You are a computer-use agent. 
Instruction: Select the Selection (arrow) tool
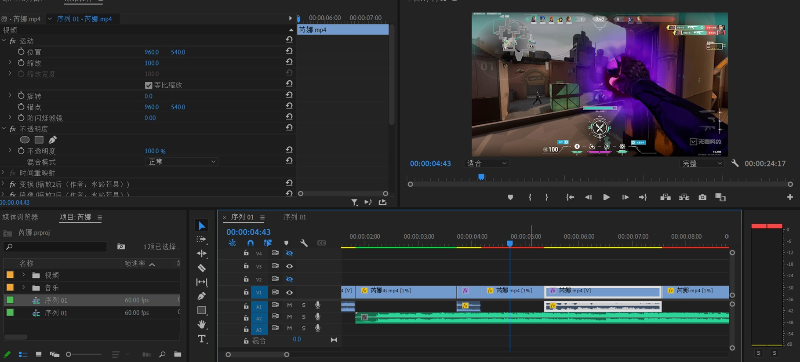click(202, 225)
